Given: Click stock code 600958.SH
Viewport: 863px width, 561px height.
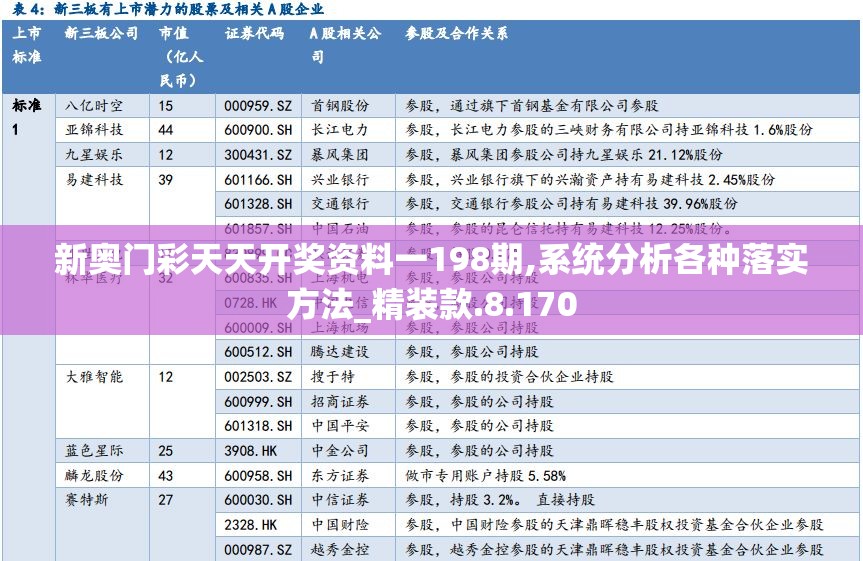Looking at the screenshot, I should tap(258, 476).
